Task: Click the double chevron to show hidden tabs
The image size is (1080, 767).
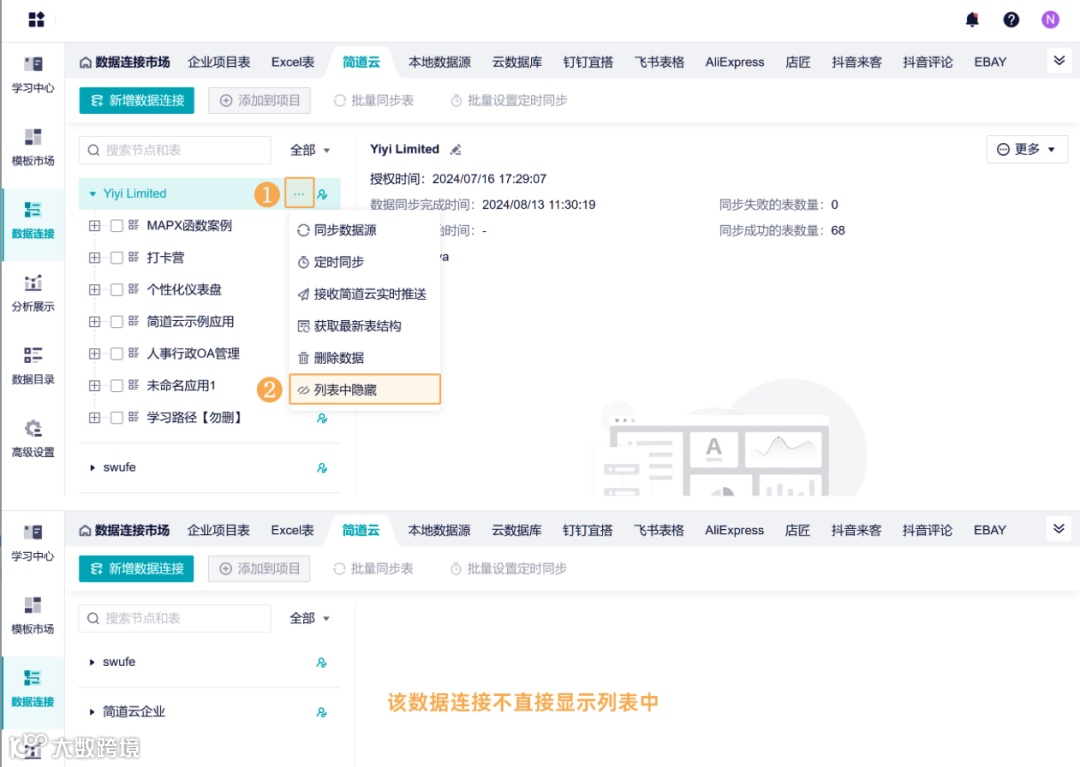Action: 1058,61
